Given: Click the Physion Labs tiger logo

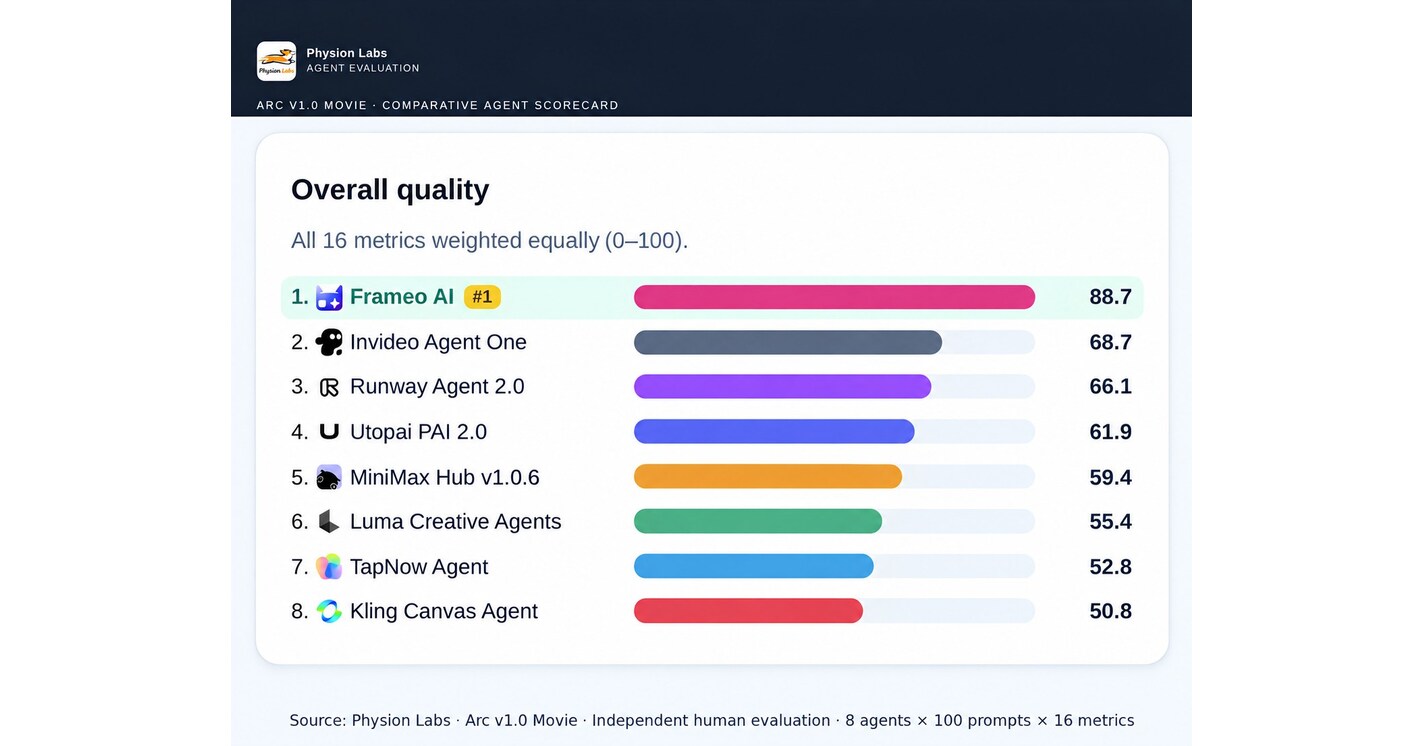Looking at the screenshot, I should click(276, 61).
